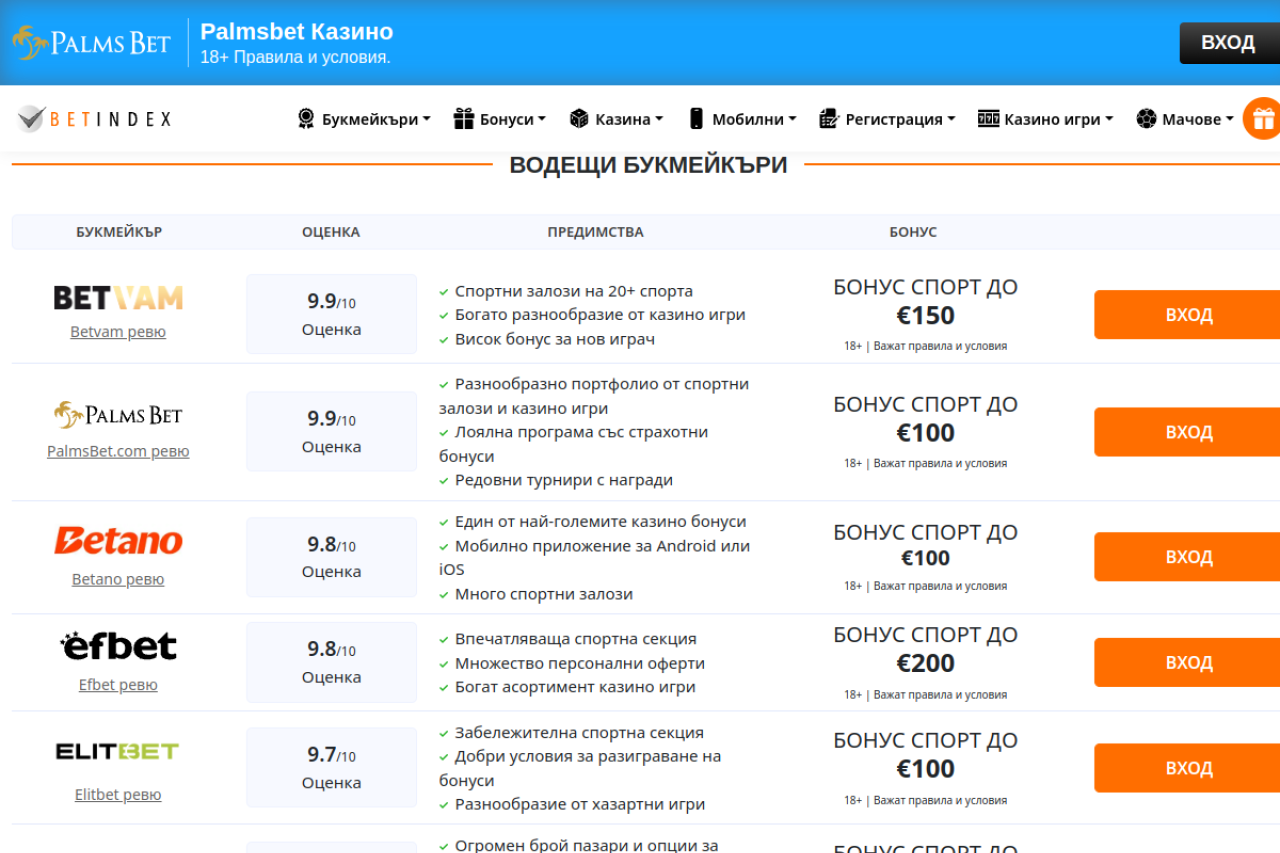Click the orange gift box icon
This screenshot has width=1280, height=853.
[1262, 119]
